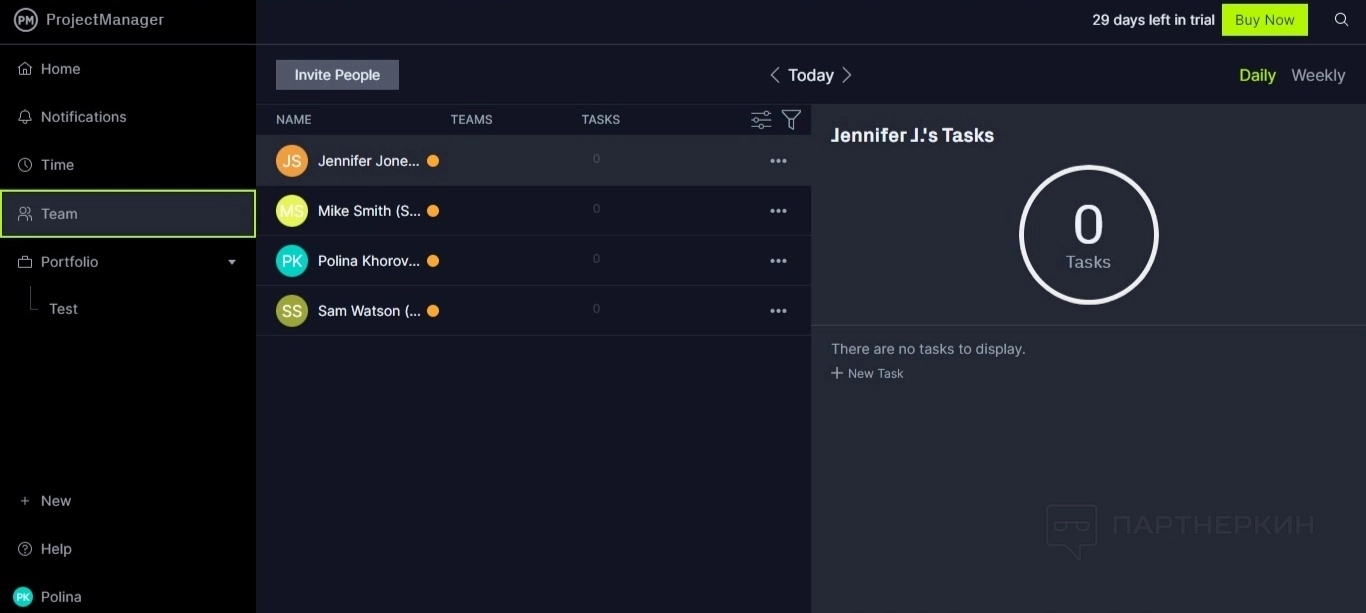The height and width of the screenshot is (613, 1366).
Task: Open the Polina user profile avatar
Action: point(23,597)
